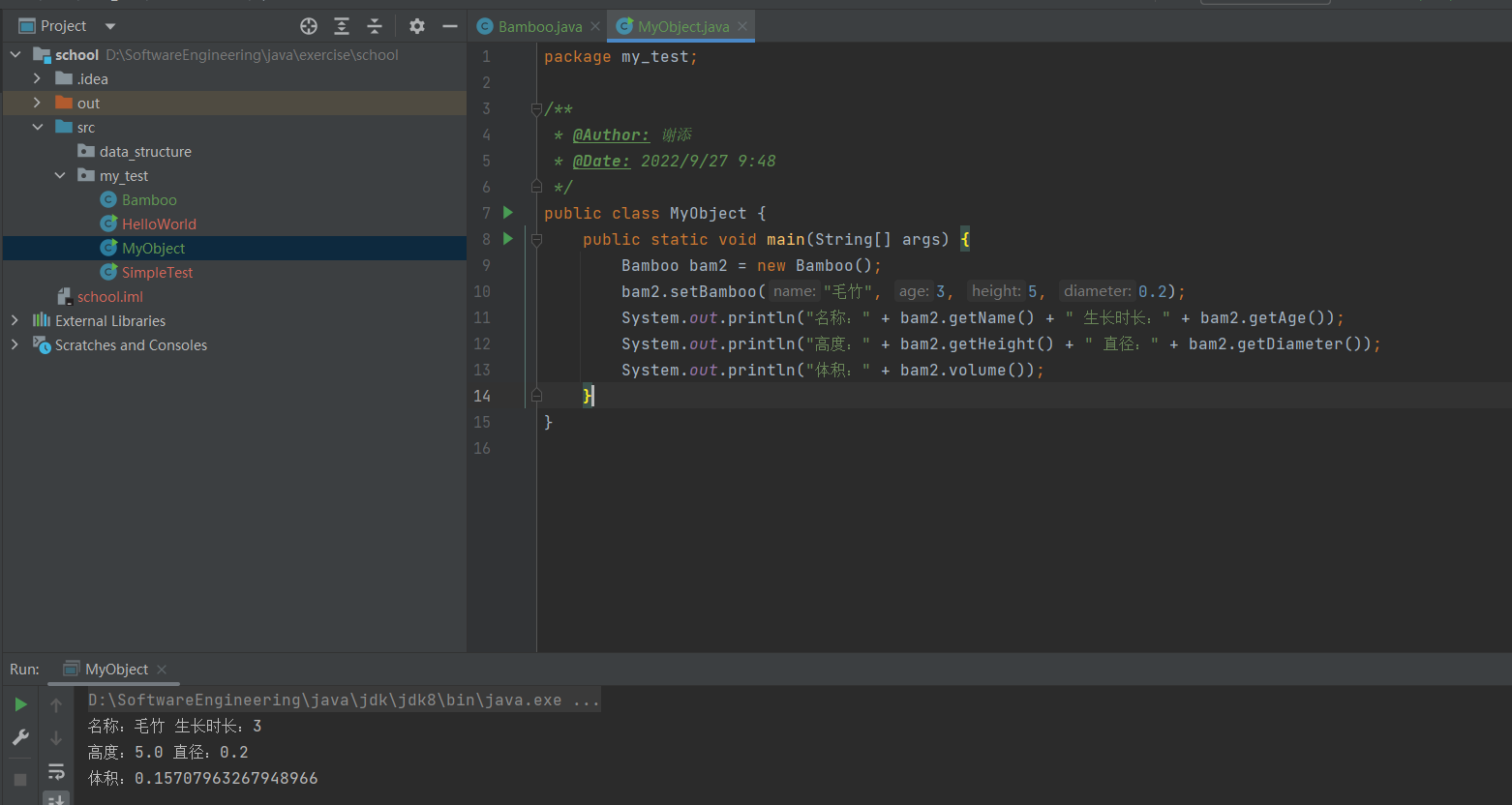Image resolution: width=1512 pixels, height=805 pixels.
Task: Switch to Bamboo.java editor tab
Action: tap(539, 26)
